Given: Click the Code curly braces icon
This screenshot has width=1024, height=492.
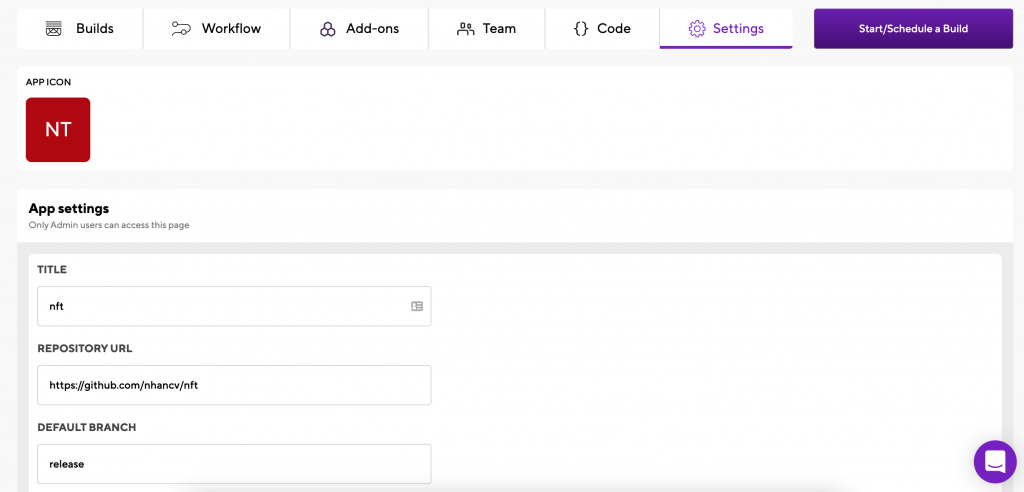Looking at the screenshot, I should (581, 29).
